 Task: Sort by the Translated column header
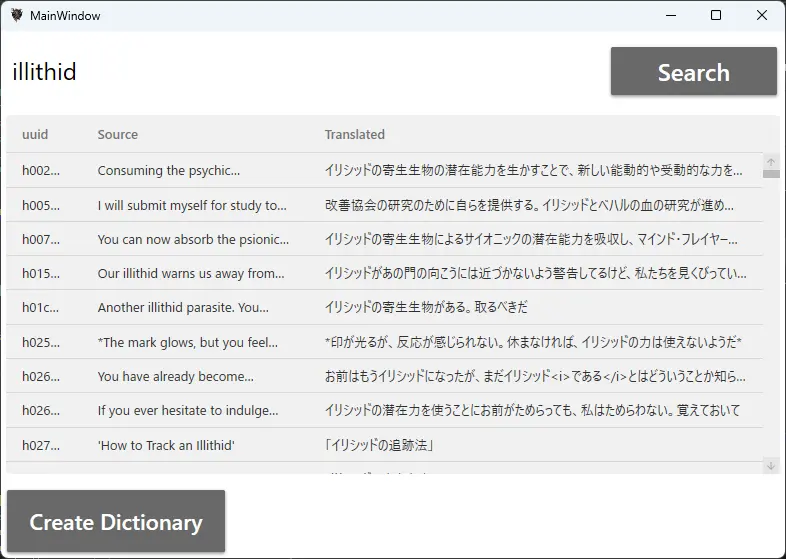[x=354, y=134]
